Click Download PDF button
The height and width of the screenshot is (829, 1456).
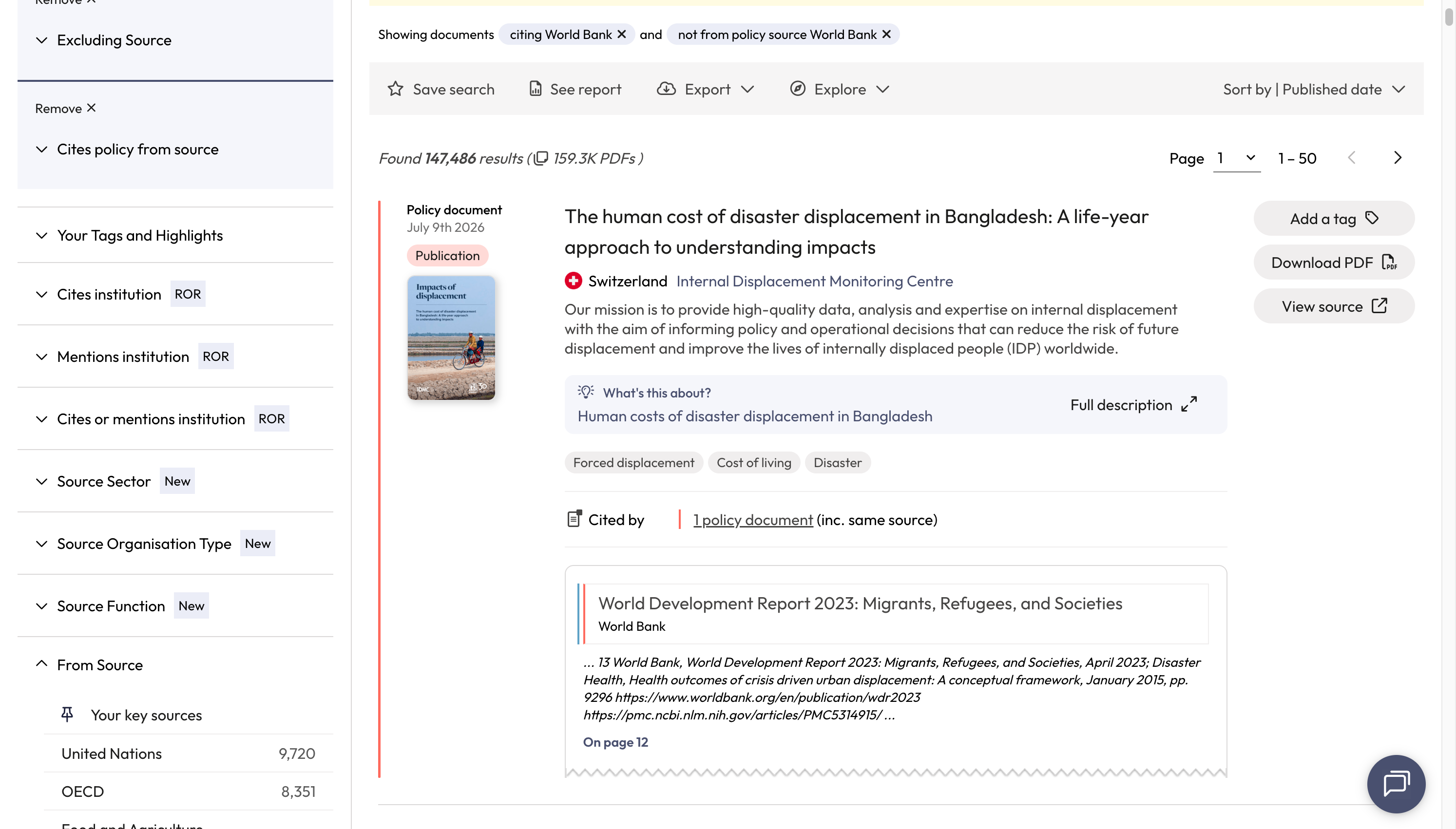click(x=1334, y=263)
